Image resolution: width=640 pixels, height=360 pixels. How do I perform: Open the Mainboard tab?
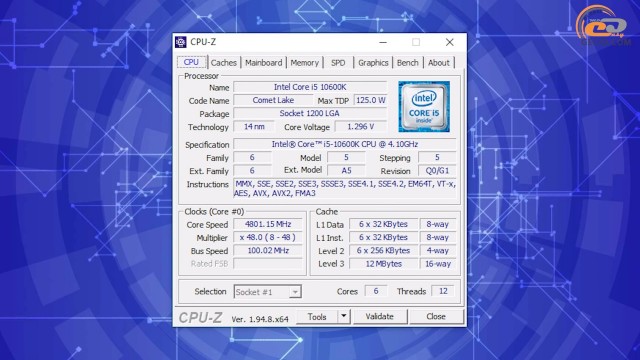(264, 63)
